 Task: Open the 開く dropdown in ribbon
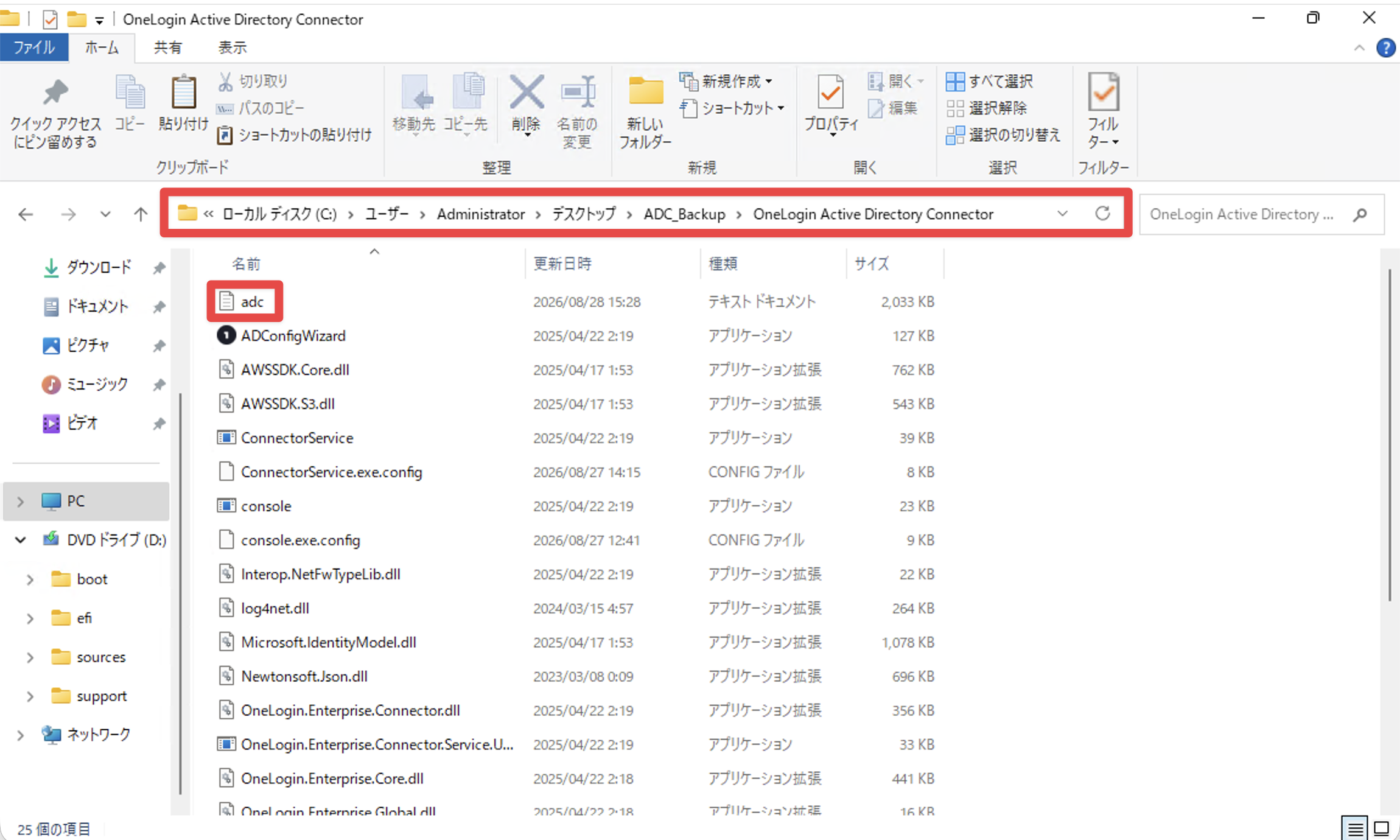click(x=896, y=81)
